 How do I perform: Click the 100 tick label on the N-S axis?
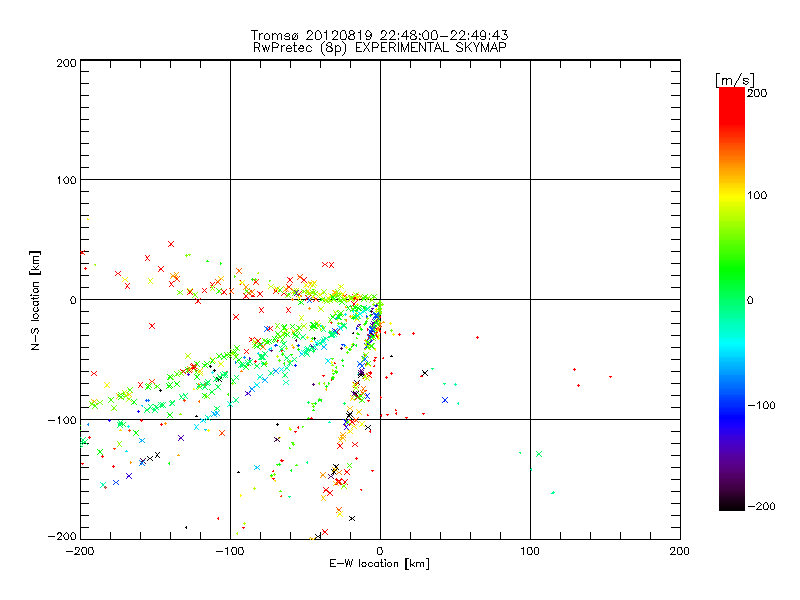66,180
